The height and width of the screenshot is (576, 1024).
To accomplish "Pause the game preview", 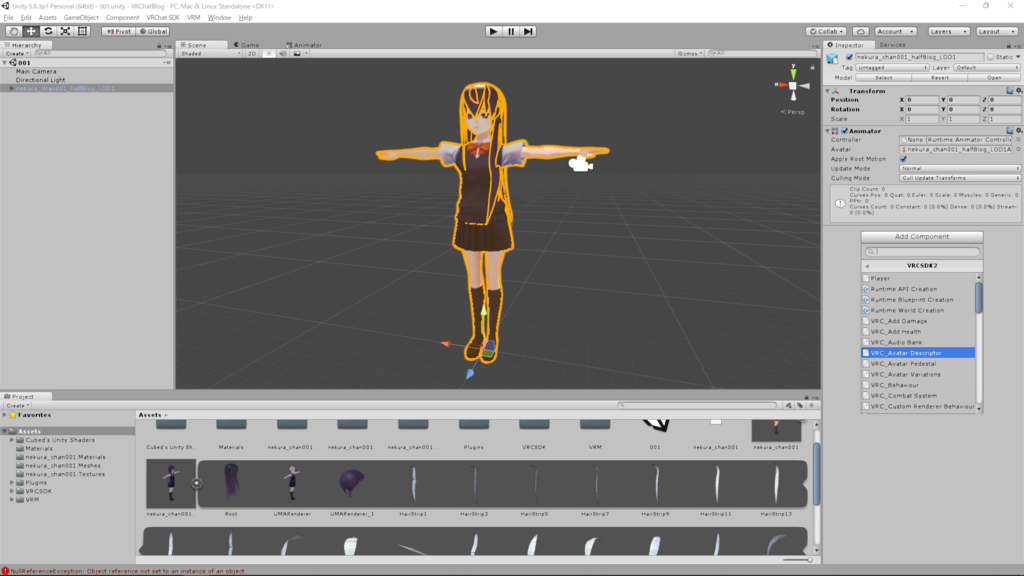I will tap(511, 31).
